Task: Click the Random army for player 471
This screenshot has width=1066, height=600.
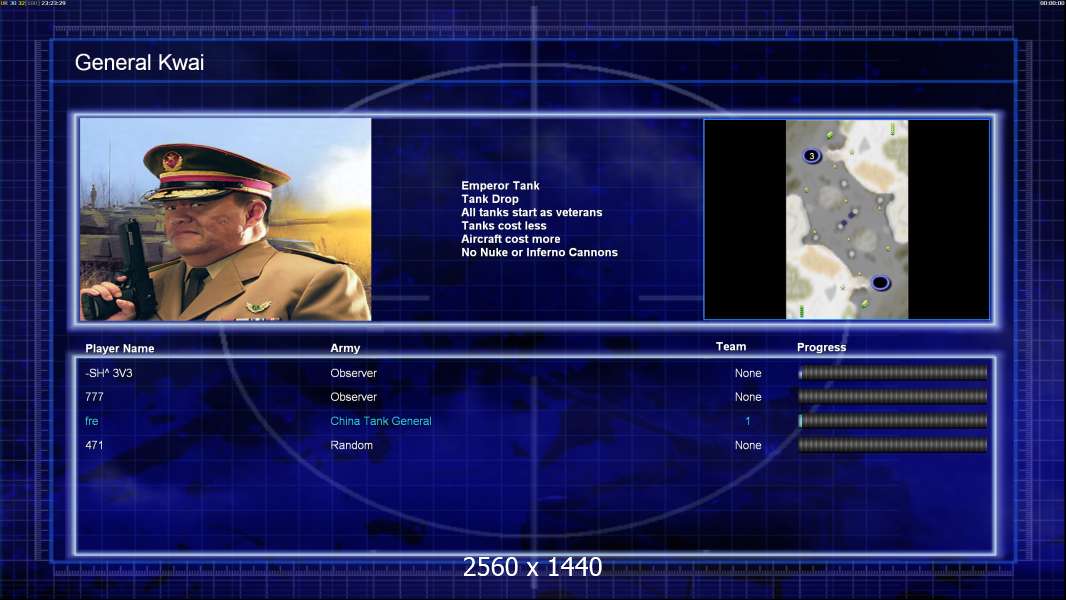Action: coord(351,445)
